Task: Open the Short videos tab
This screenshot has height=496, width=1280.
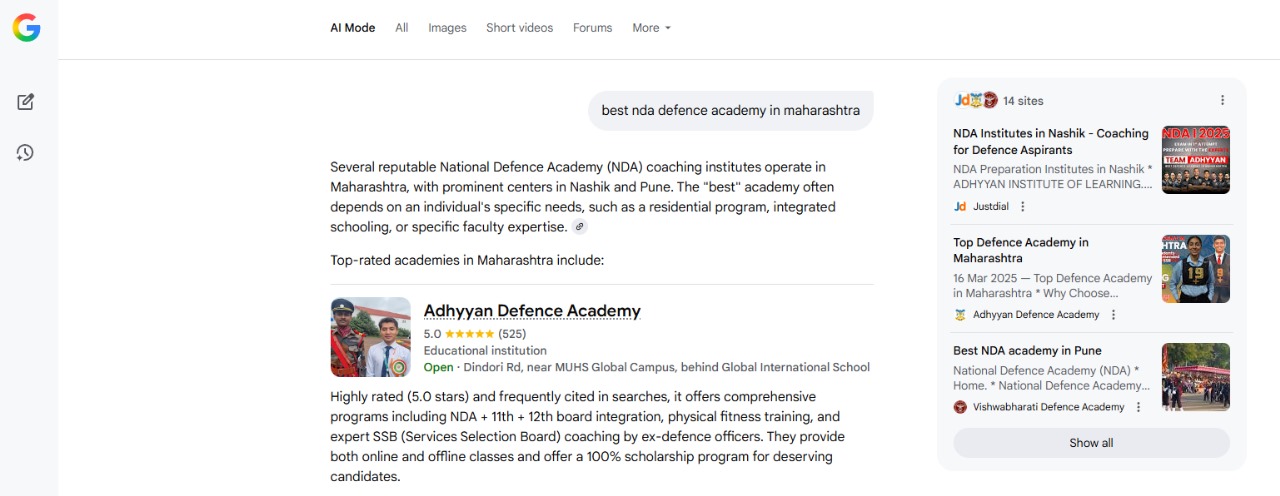Action: 519,28
